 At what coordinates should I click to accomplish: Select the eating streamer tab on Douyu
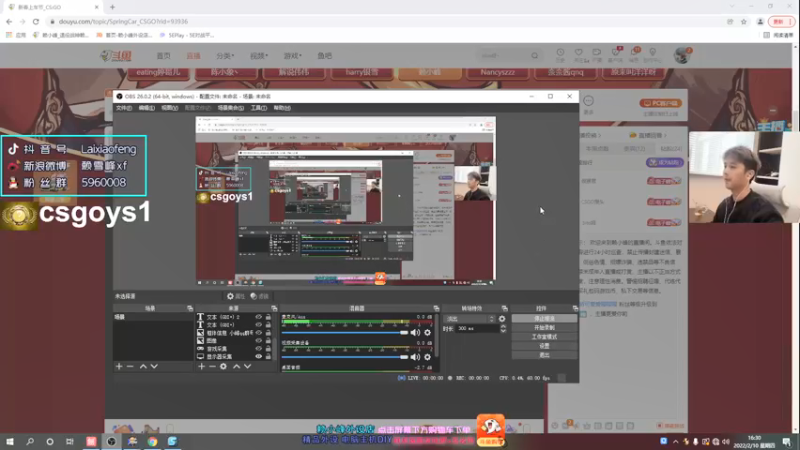[x=158, y=72]
